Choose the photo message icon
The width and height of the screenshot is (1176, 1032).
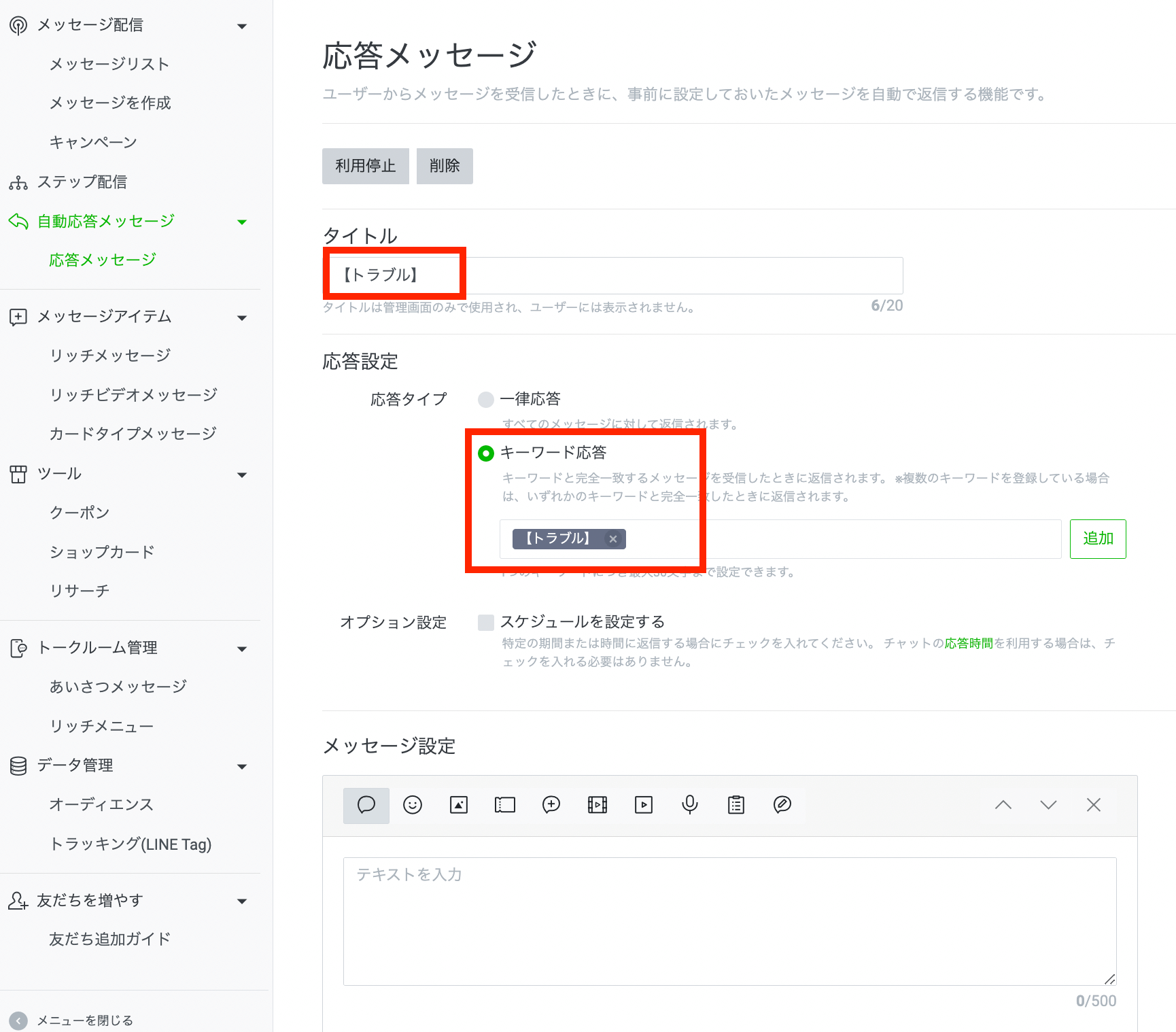[x=459, y=805]
